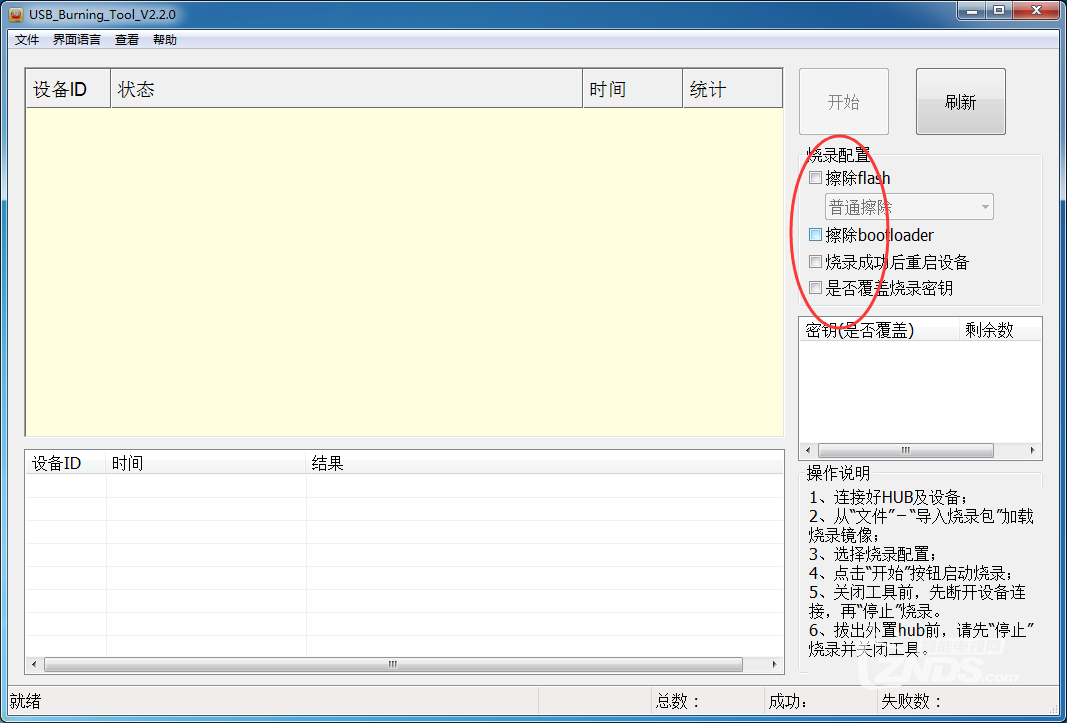Click the 剩余数 column header

(x=999, y=330)
